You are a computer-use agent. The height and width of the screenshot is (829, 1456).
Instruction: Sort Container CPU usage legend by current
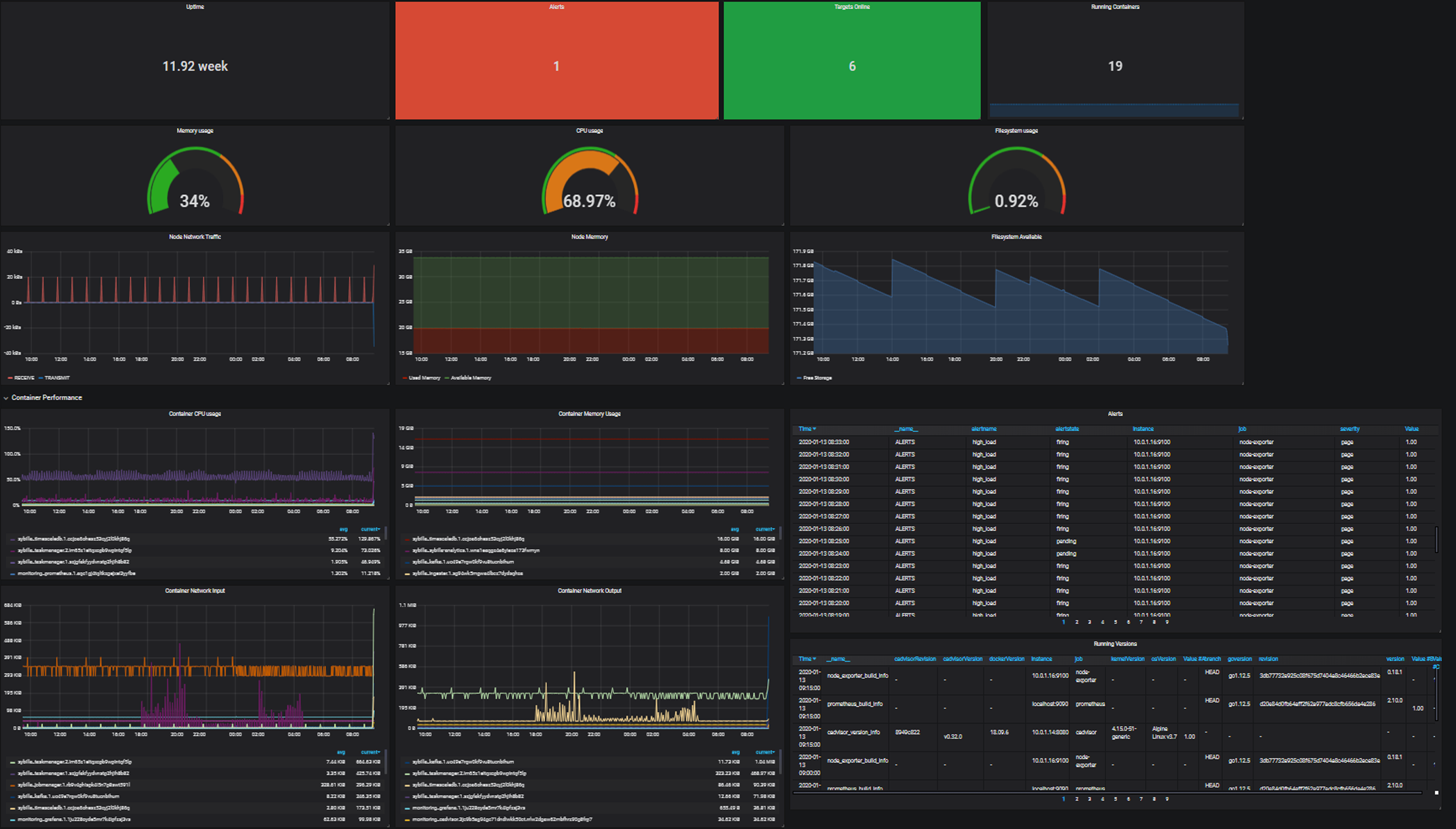pos(370,529)
